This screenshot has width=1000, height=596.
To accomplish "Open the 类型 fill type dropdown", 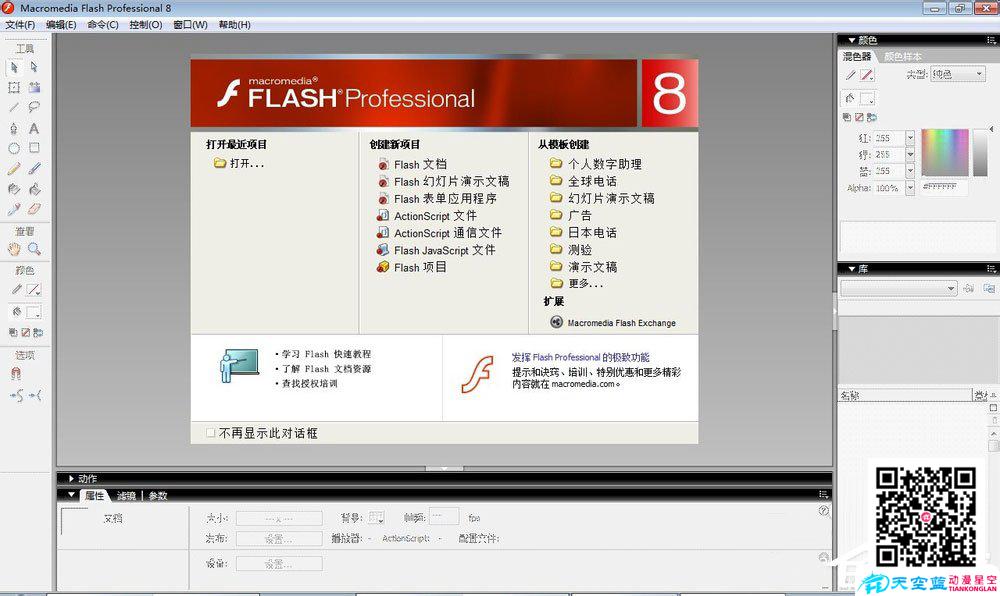I will click(957, 74).
